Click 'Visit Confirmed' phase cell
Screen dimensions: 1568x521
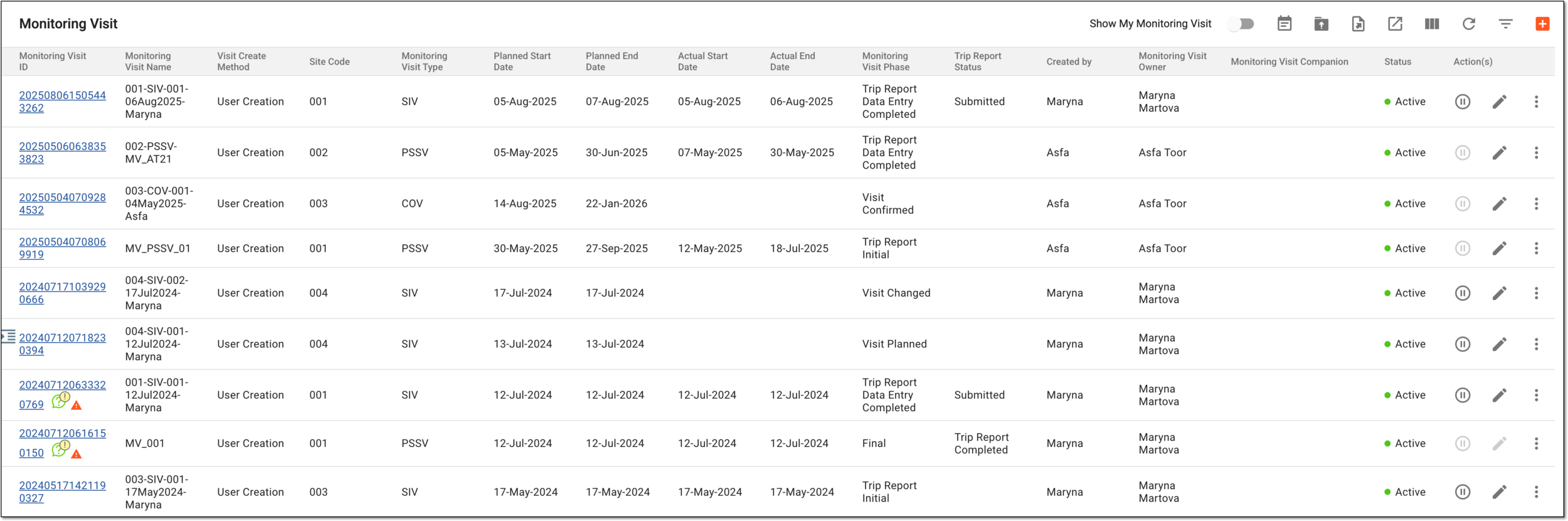(887, 204)
